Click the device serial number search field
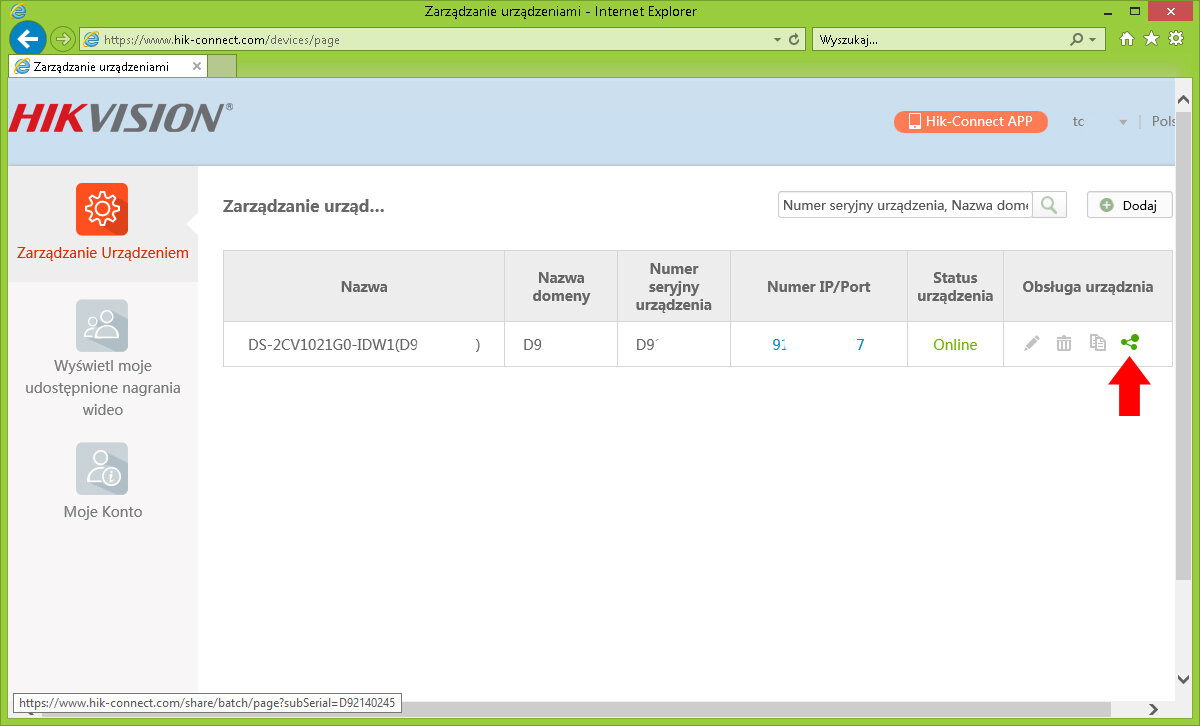This screenshot has width=1200, height=726. pyautogui.click(x=904, y=205)
